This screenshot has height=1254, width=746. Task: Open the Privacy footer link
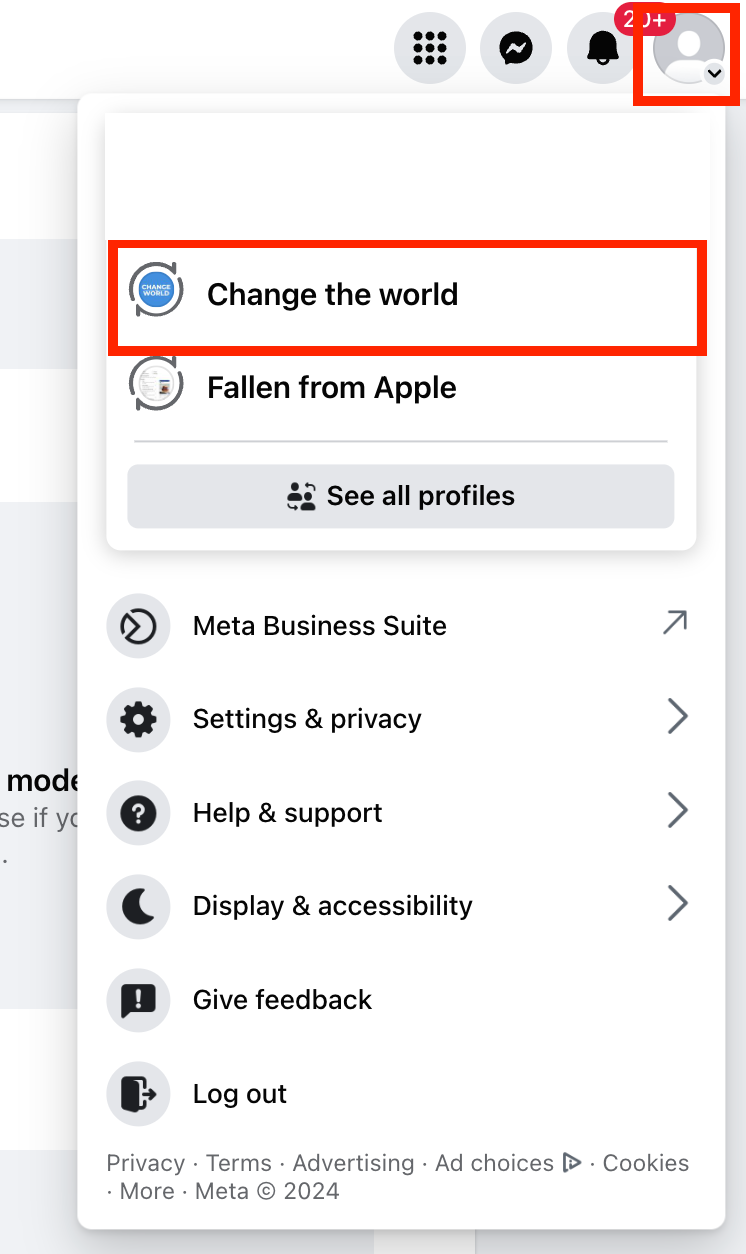click(146, 1163)
